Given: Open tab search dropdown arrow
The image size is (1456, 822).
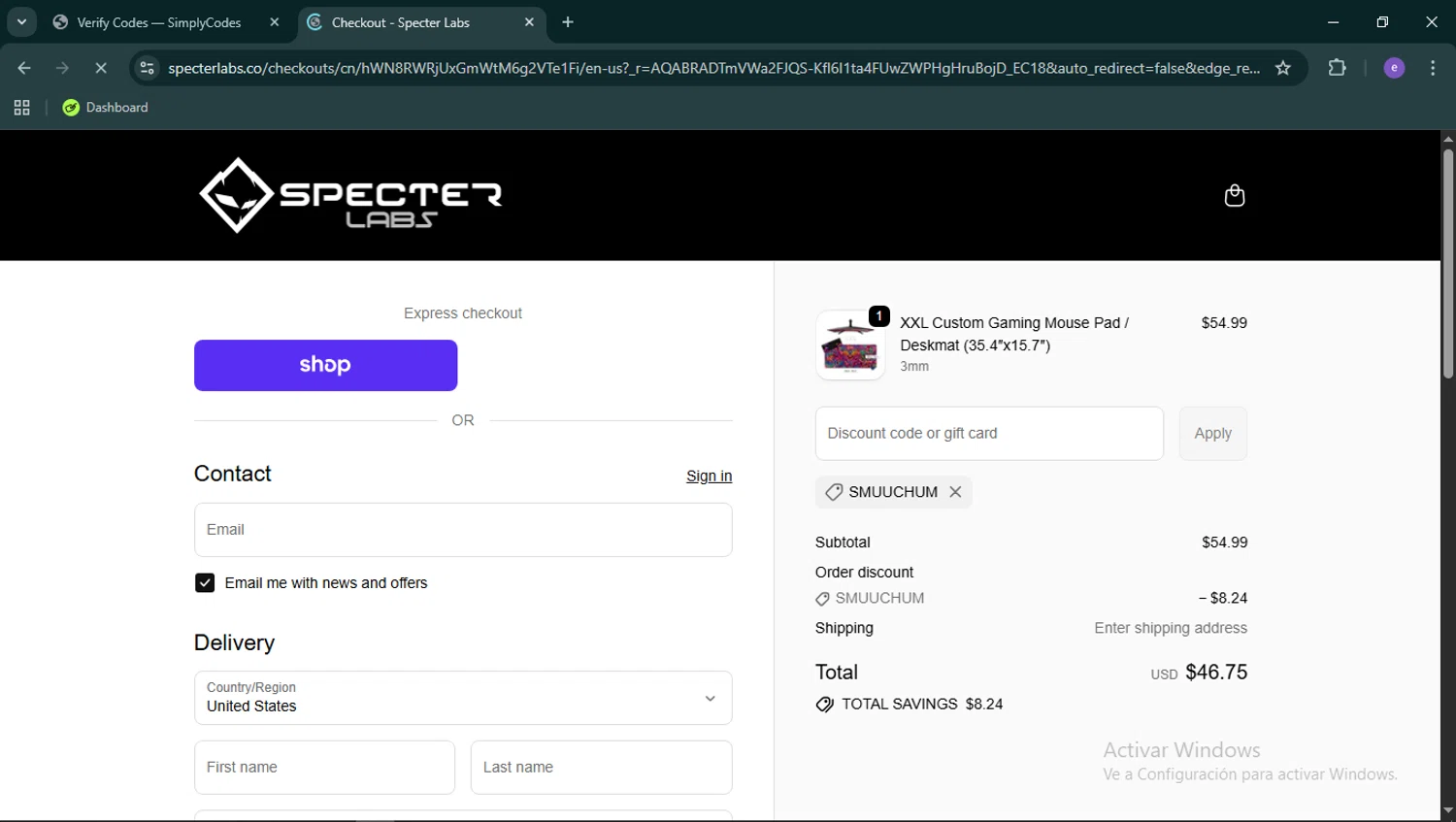Looking at the screenshot, I should (21, 22).
